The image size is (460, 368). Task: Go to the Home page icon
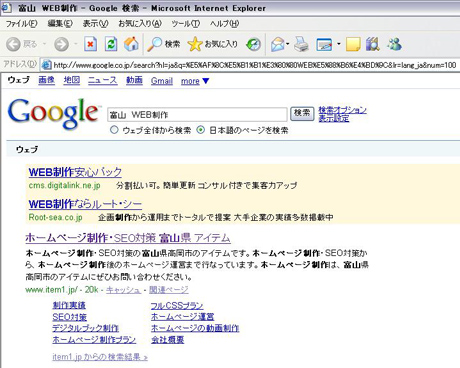[131, 44]
